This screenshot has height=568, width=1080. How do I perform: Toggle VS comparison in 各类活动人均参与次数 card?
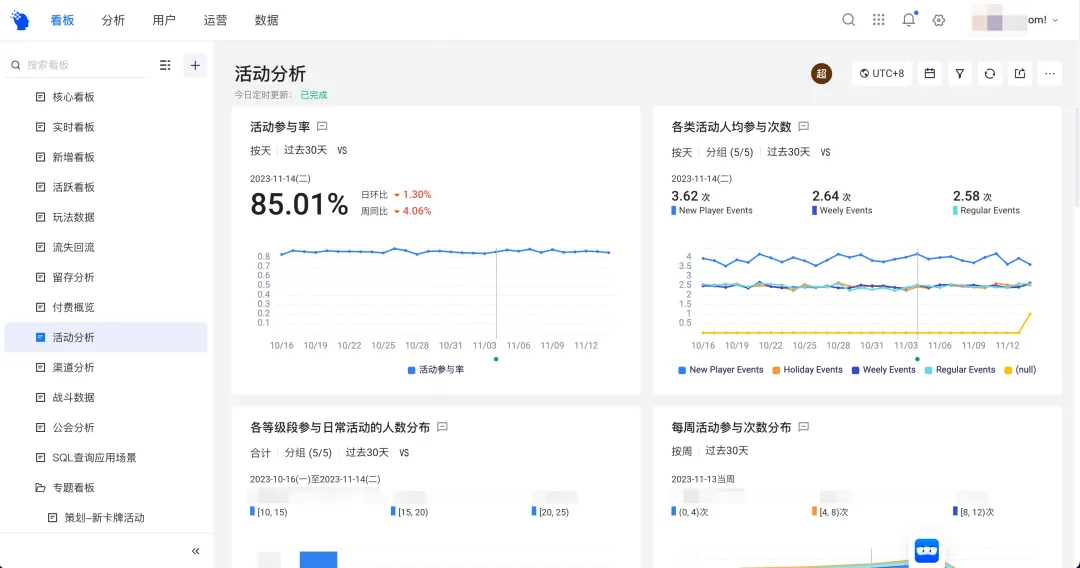825,152
